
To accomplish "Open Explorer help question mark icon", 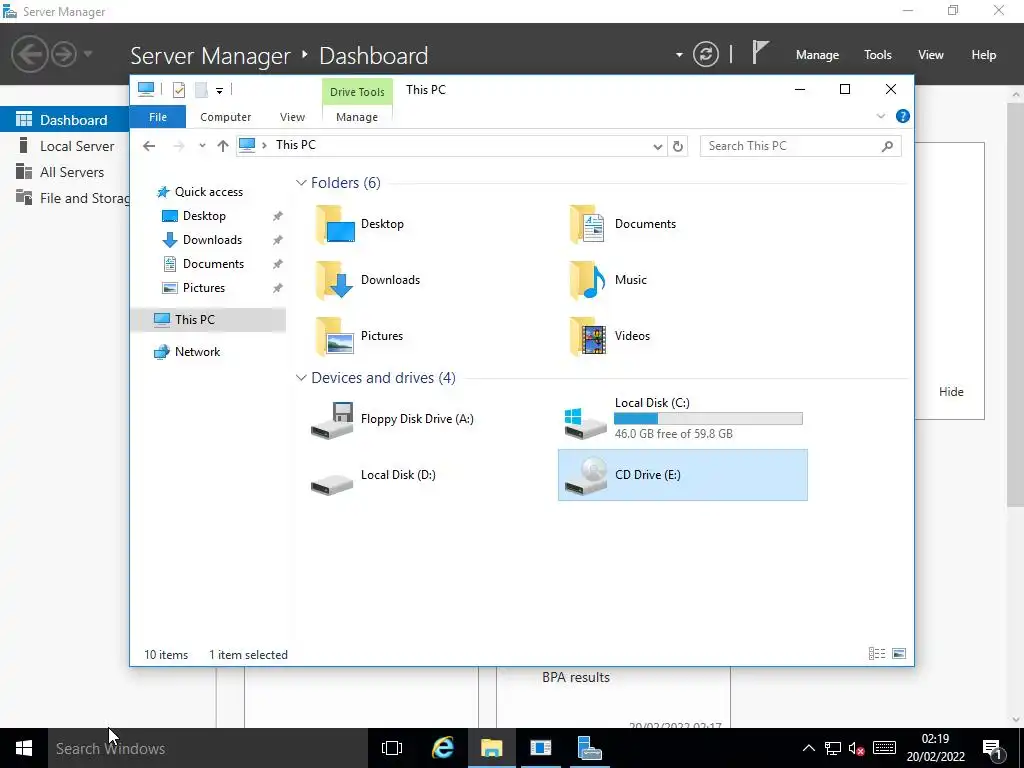I will coord(903,116).
